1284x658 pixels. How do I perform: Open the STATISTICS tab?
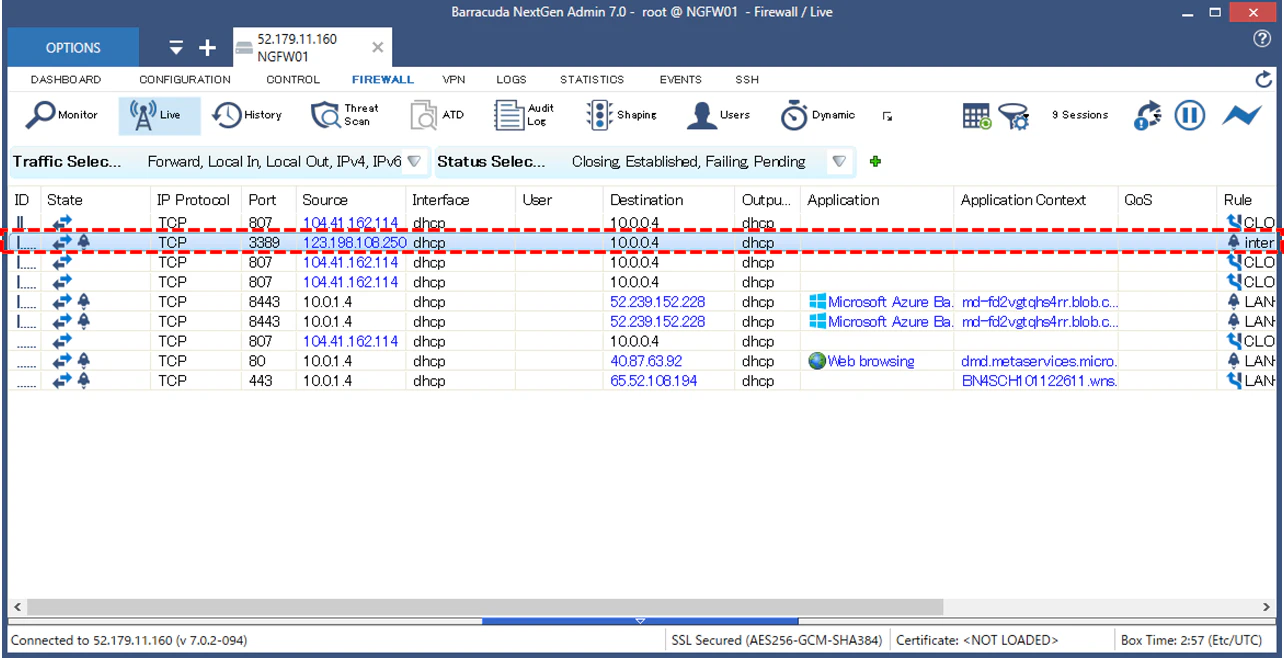[x=592, y=80]
